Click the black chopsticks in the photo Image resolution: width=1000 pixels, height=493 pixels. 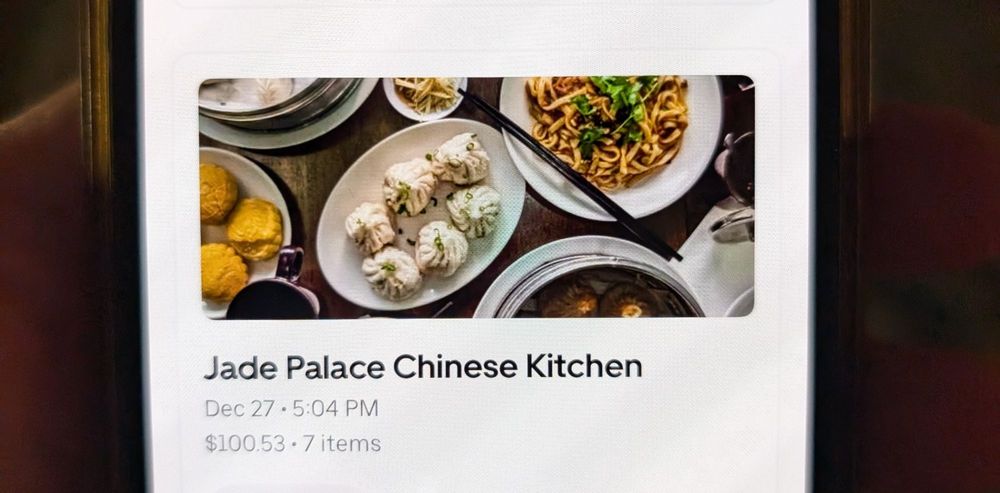(x=570, y=175)
